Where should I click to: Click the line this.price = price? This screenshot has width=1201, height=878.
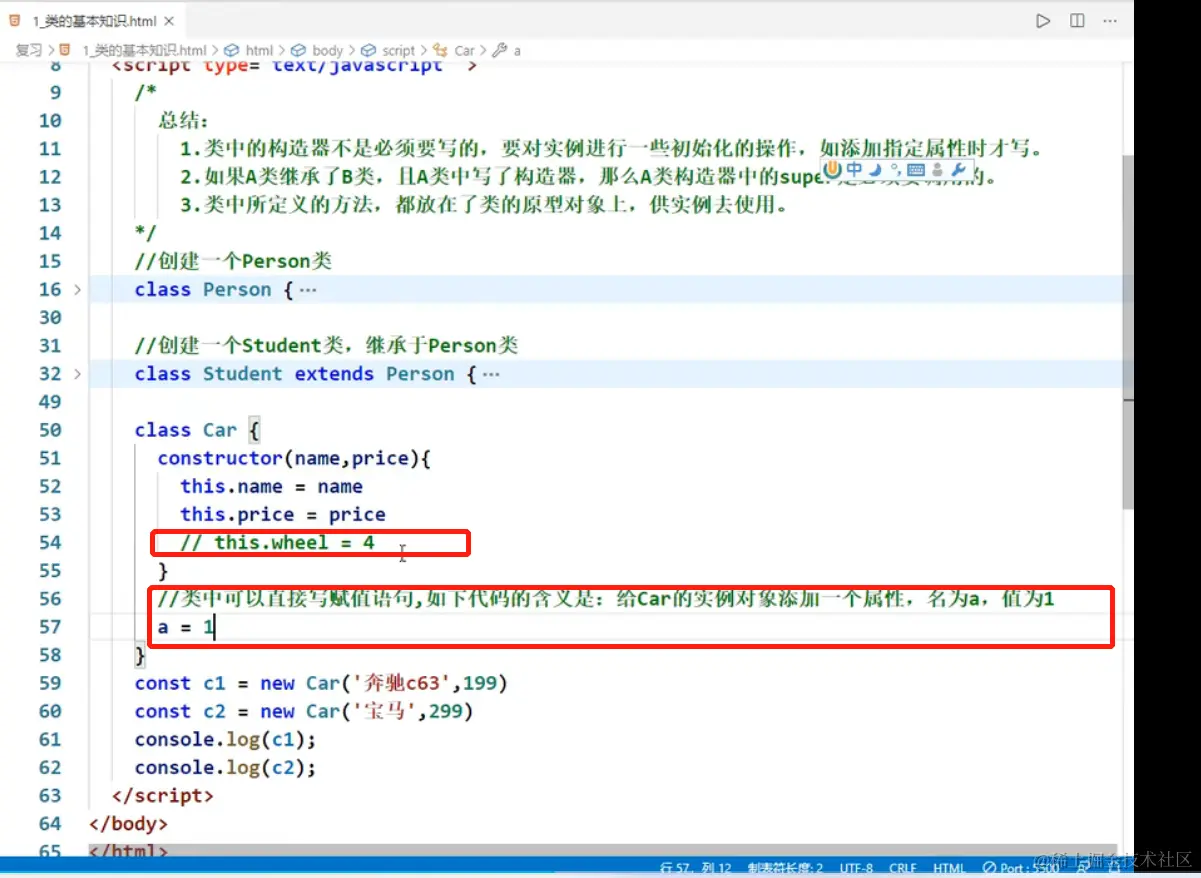[283, 514]
